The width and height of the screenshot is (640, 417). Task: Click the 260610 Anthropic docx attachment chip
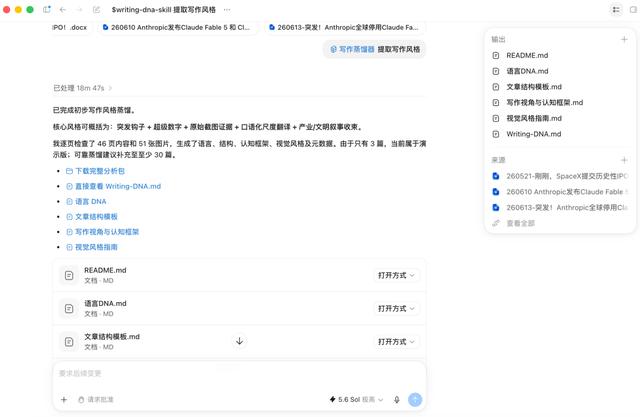(x=176, y=27)
